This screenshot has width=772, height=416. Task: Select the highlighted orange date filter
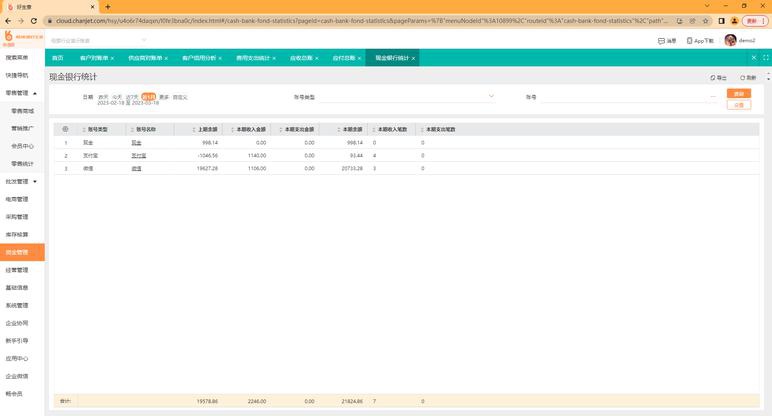click(149, 97)
